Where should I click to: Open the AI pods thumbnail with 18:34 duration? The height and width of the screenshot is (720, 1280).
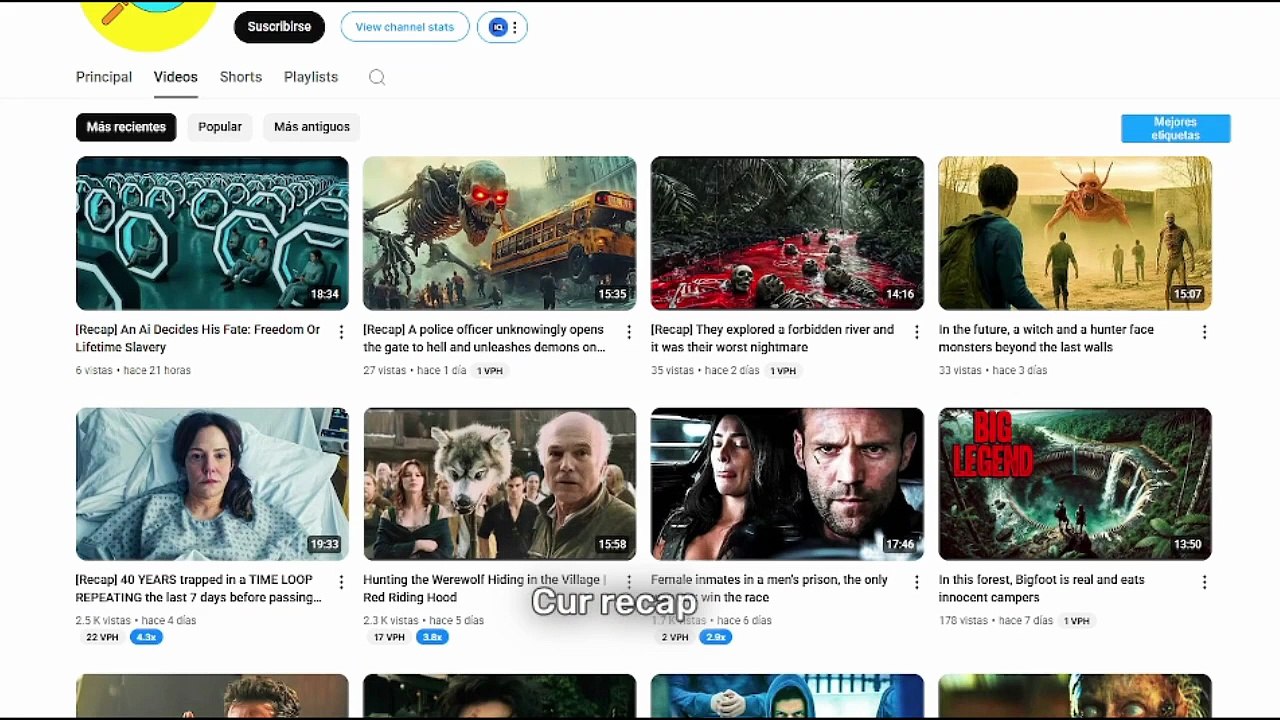[x=212, y=233]
